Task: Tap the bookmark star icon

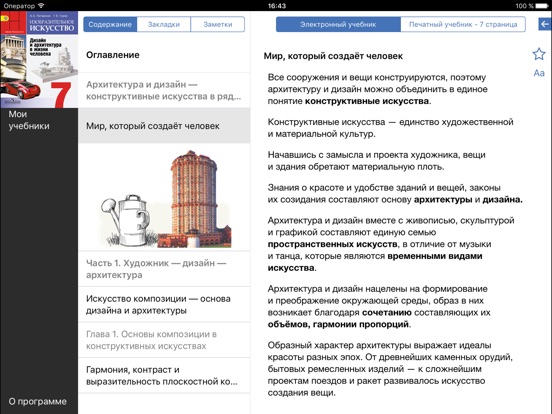Action: [539, 54]
